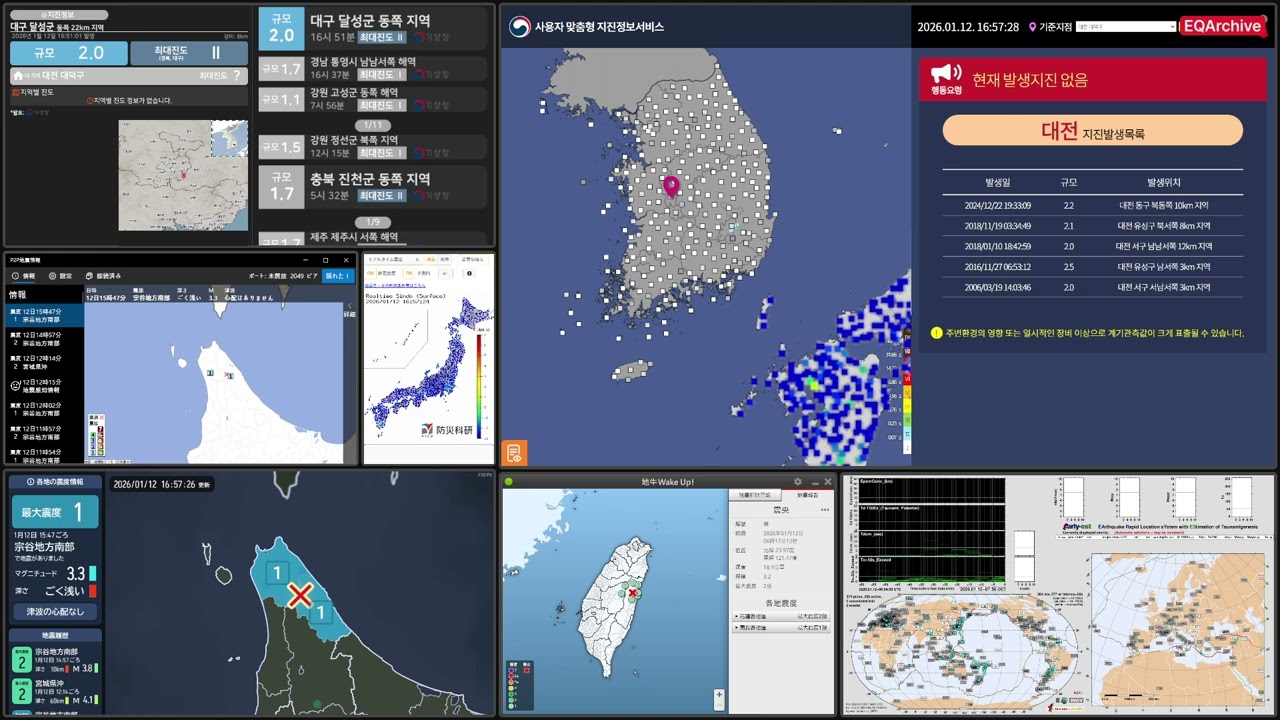Click the 지진정보 header pill

click(58, 15)
